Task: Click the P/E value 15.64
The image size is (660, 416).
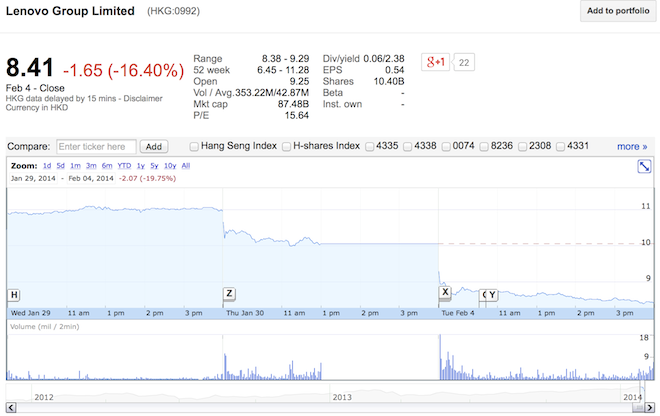Action: (x=297, y=115)
